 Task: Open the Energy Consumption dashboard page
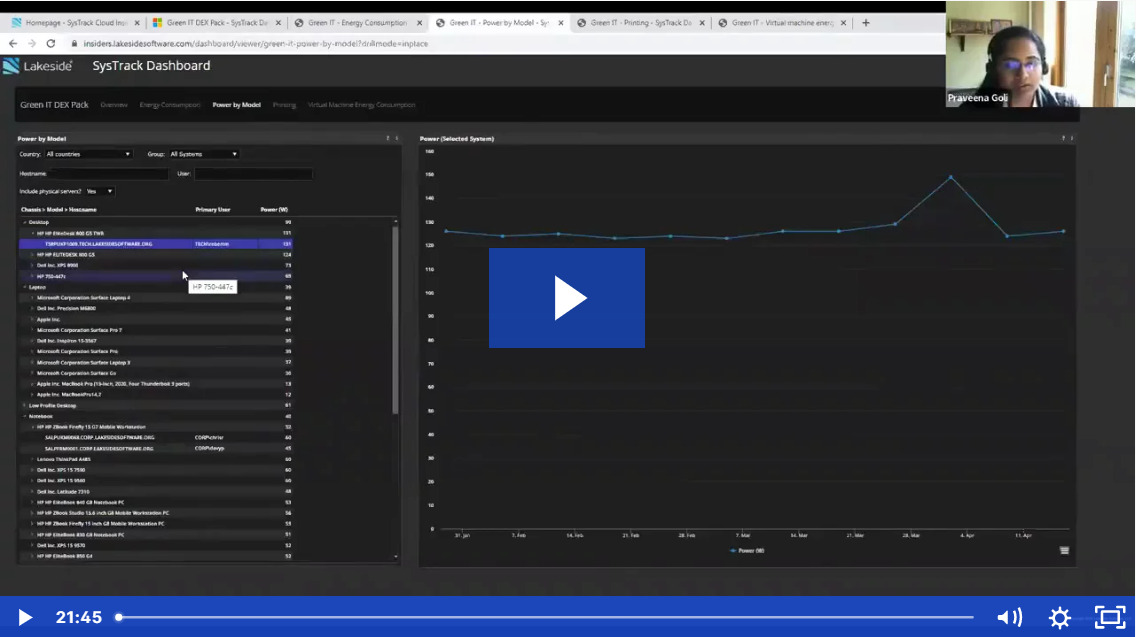click(170, 105)
